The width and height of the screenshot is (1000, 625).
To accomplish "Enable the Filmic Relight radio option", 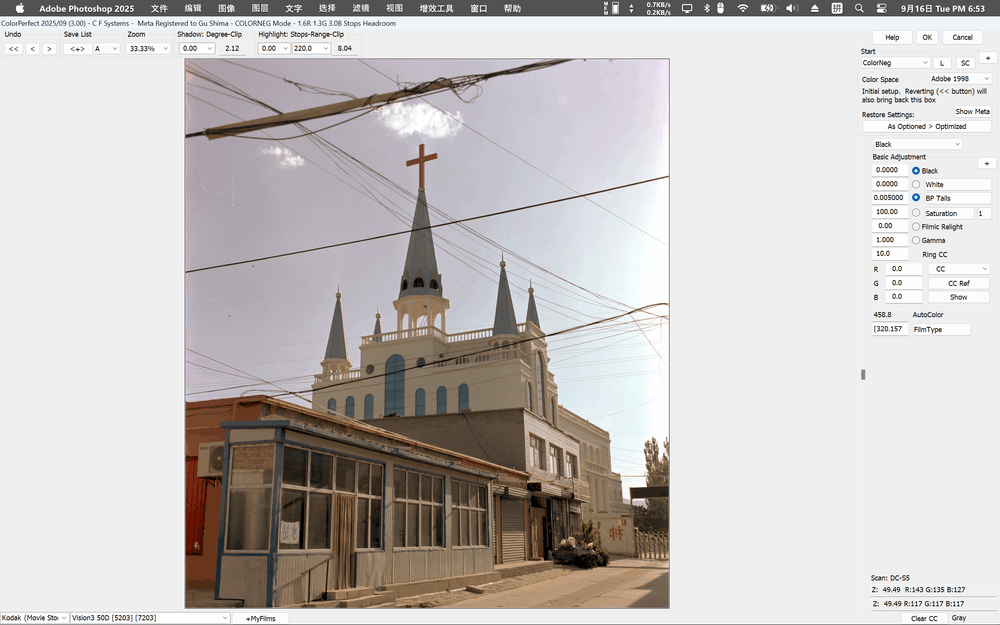I will pyautogui.click(x=916, y=226).
